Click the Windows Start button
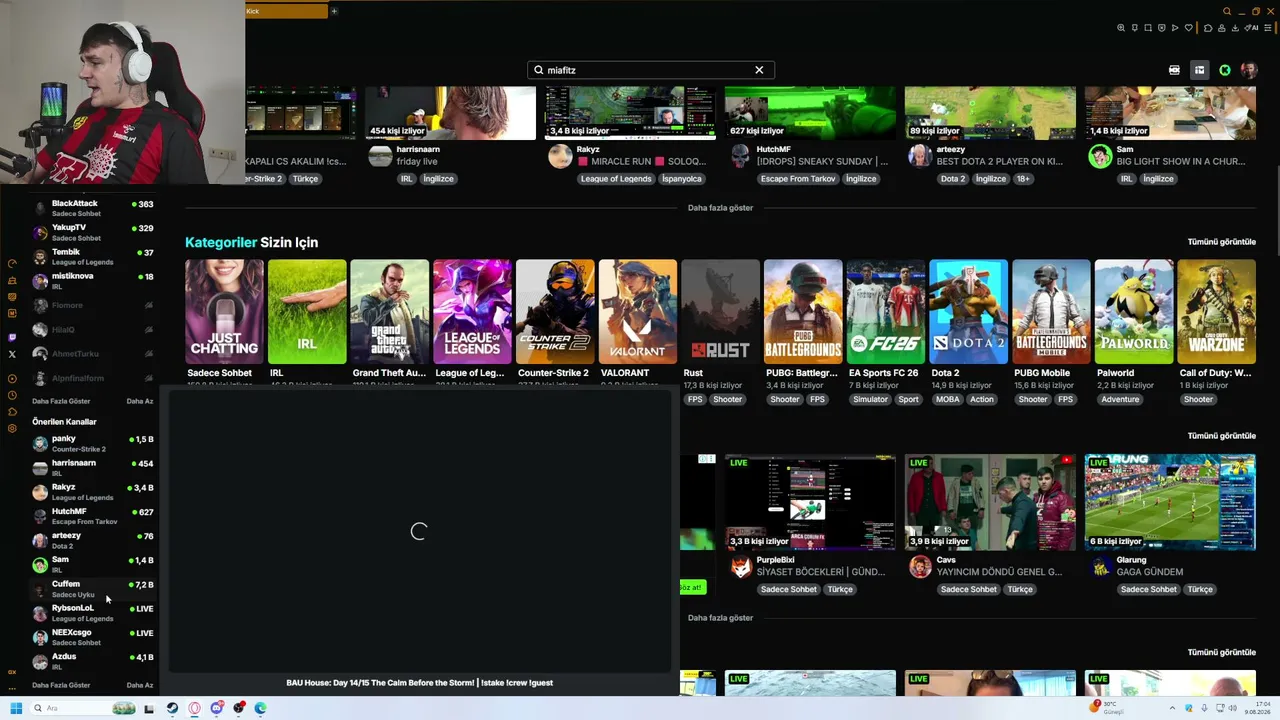 tap(16, 708)
